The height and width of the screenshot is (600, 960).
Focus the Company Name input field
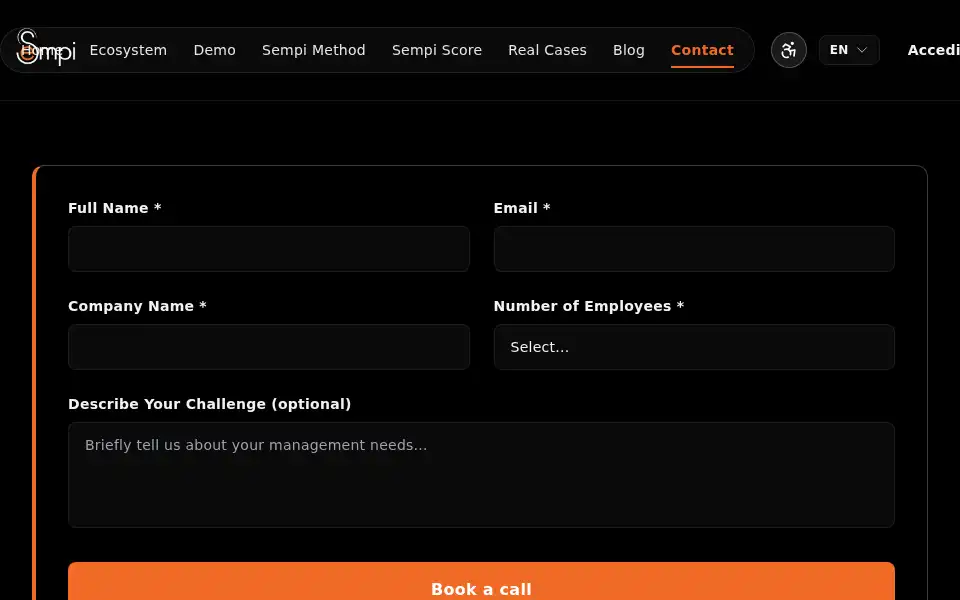coord(269,347)
